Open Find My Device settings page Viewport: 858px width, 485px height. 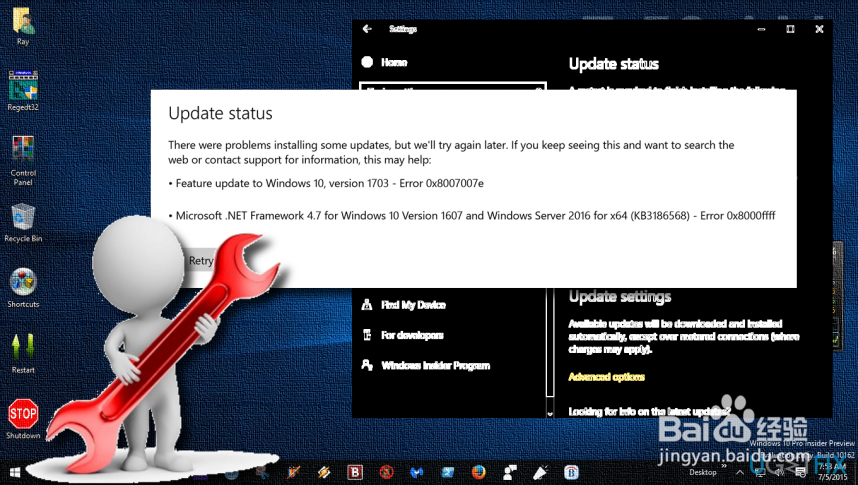point(404,305)
